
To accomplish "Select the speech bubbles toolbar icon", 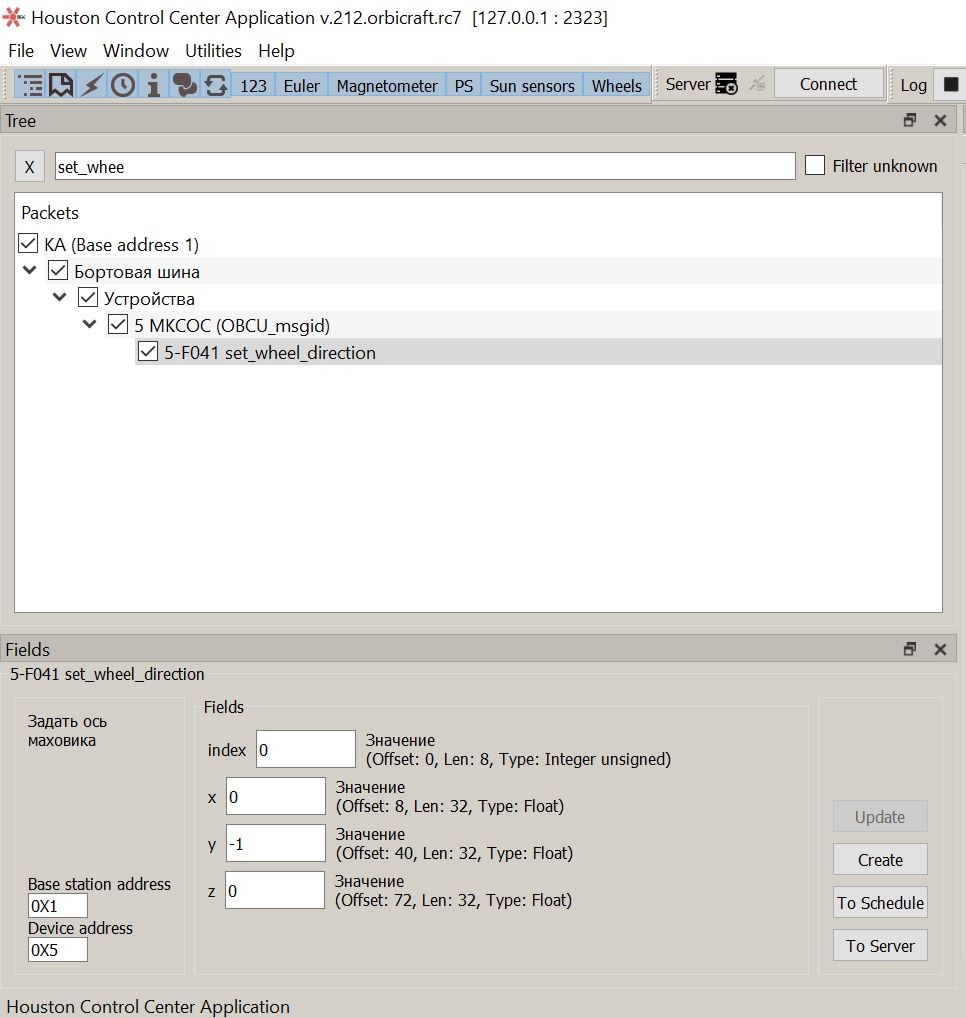I will (x=183, y=84).
